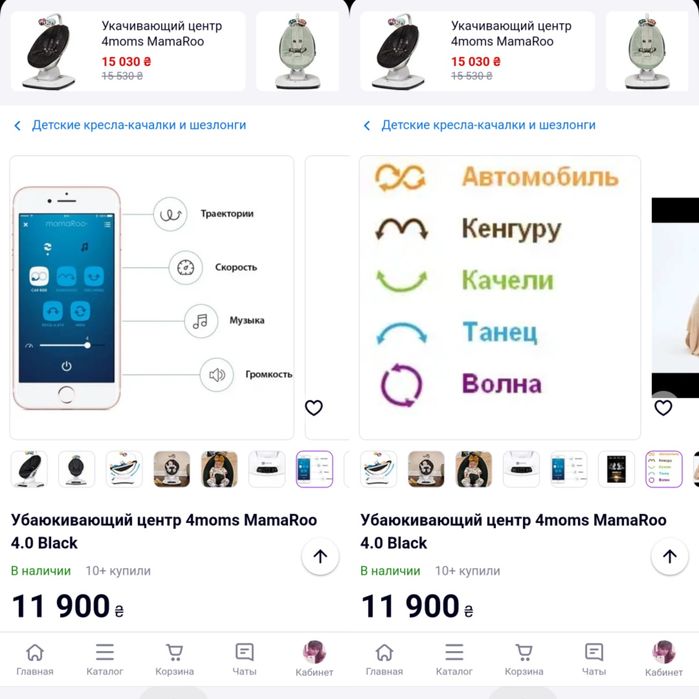Open Корзина cart icon on left screen

(x=174, y=660)
